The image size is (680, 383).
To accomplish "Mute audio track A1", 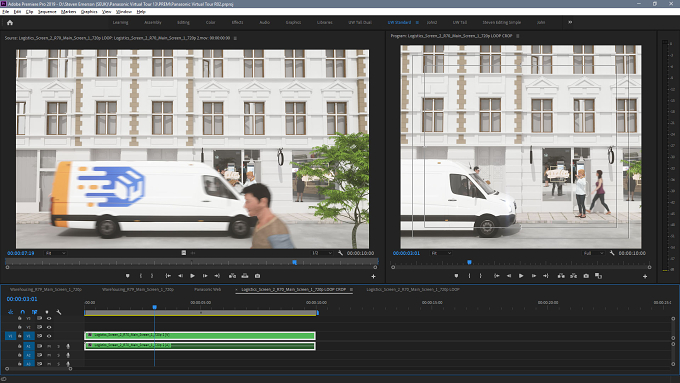I will click(x=49, y=346).
